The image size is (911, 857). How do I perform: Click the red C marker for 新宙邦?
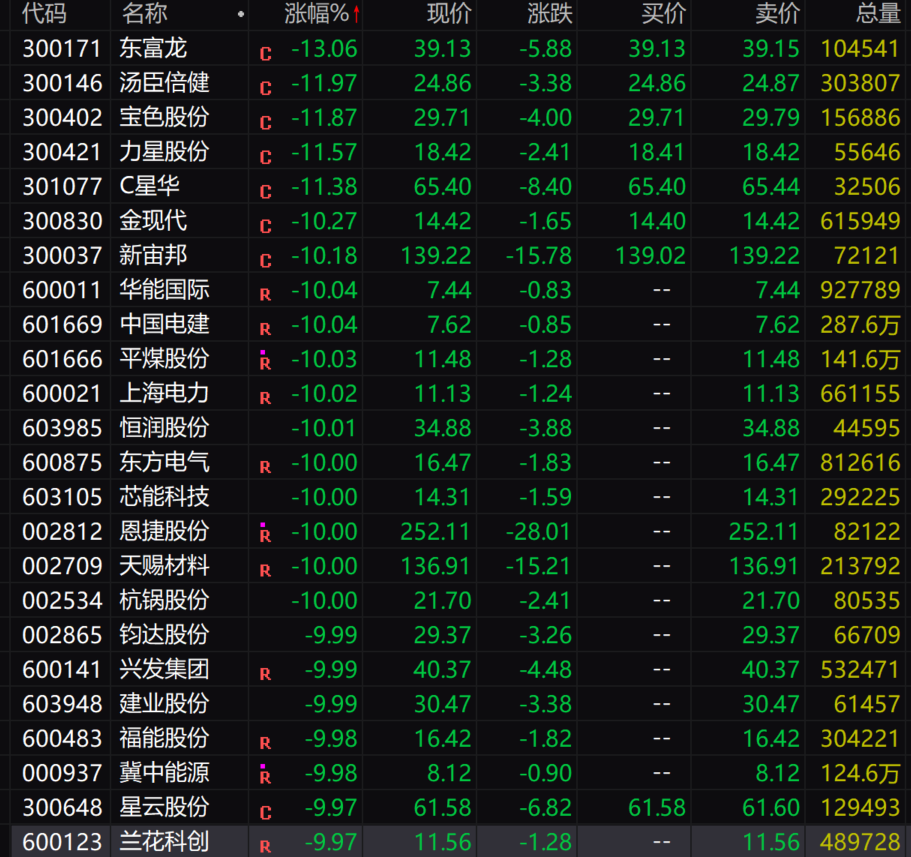pos(266,260)
